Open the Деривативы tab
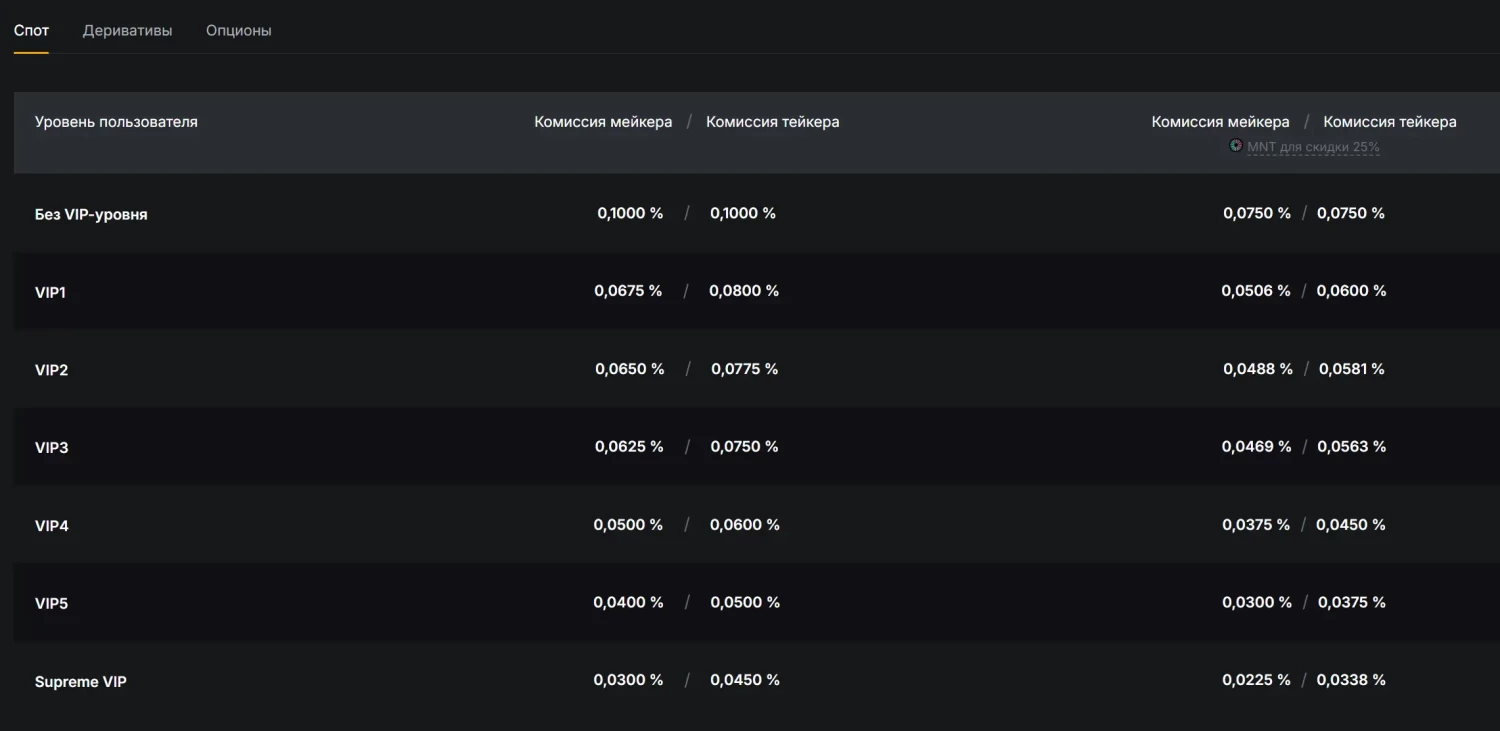1500x731 pixels. (127, 30)
